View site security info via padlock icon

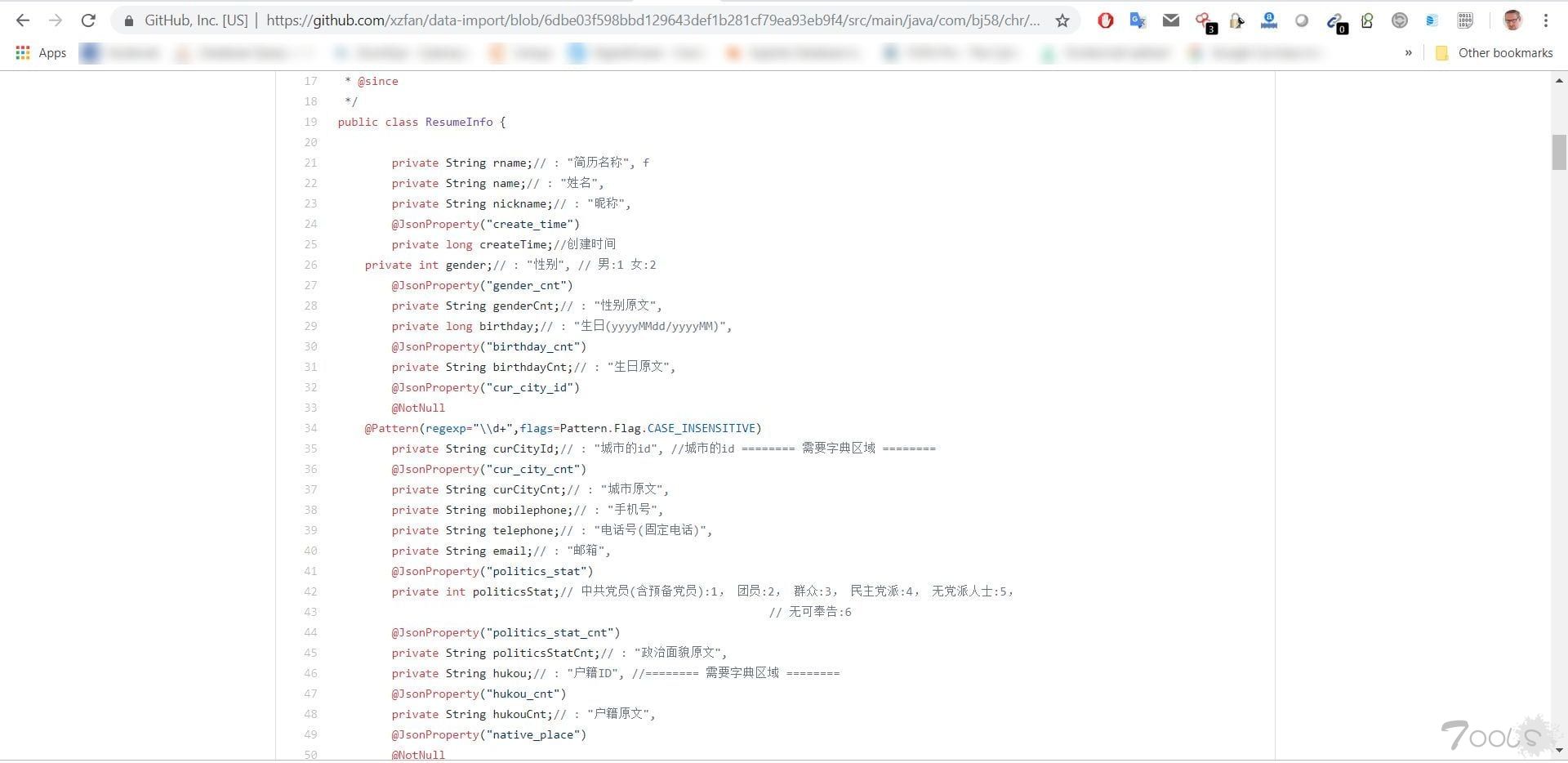[128, 20]
